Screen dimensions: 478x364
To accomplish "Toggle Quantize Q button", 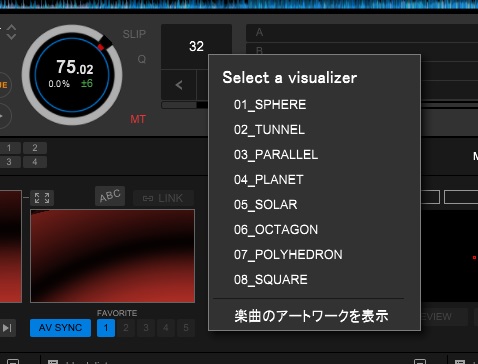I will tap(142, 59).
